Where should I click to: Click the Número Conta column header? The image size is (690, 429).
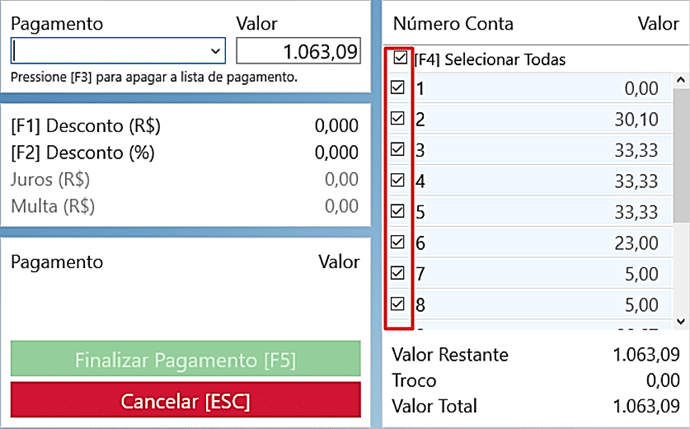(x=453, y=23)
